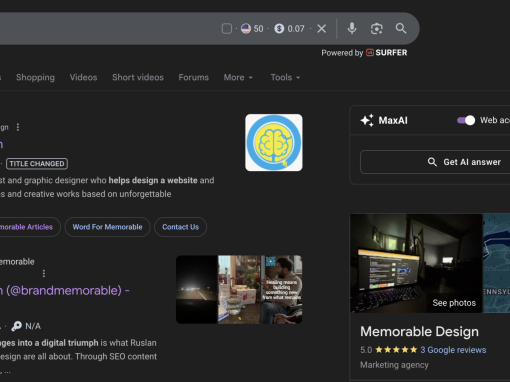Open the brain logo thumbnail
The height and width of the screenshot is (382, 510).
coord(274,143)
